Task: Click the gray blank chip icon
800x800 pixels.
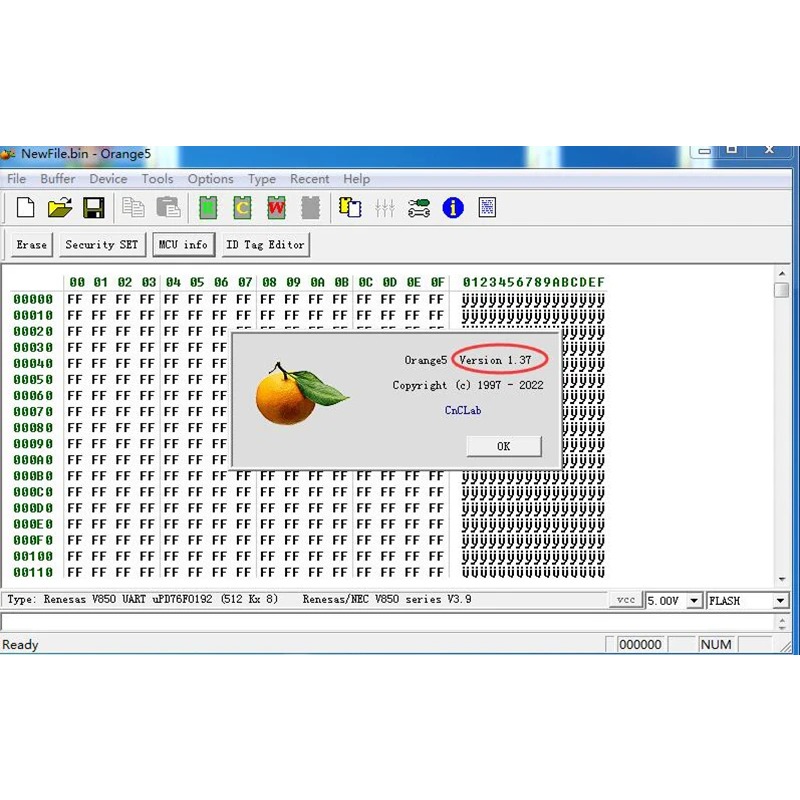Action: tap(311, 208)
